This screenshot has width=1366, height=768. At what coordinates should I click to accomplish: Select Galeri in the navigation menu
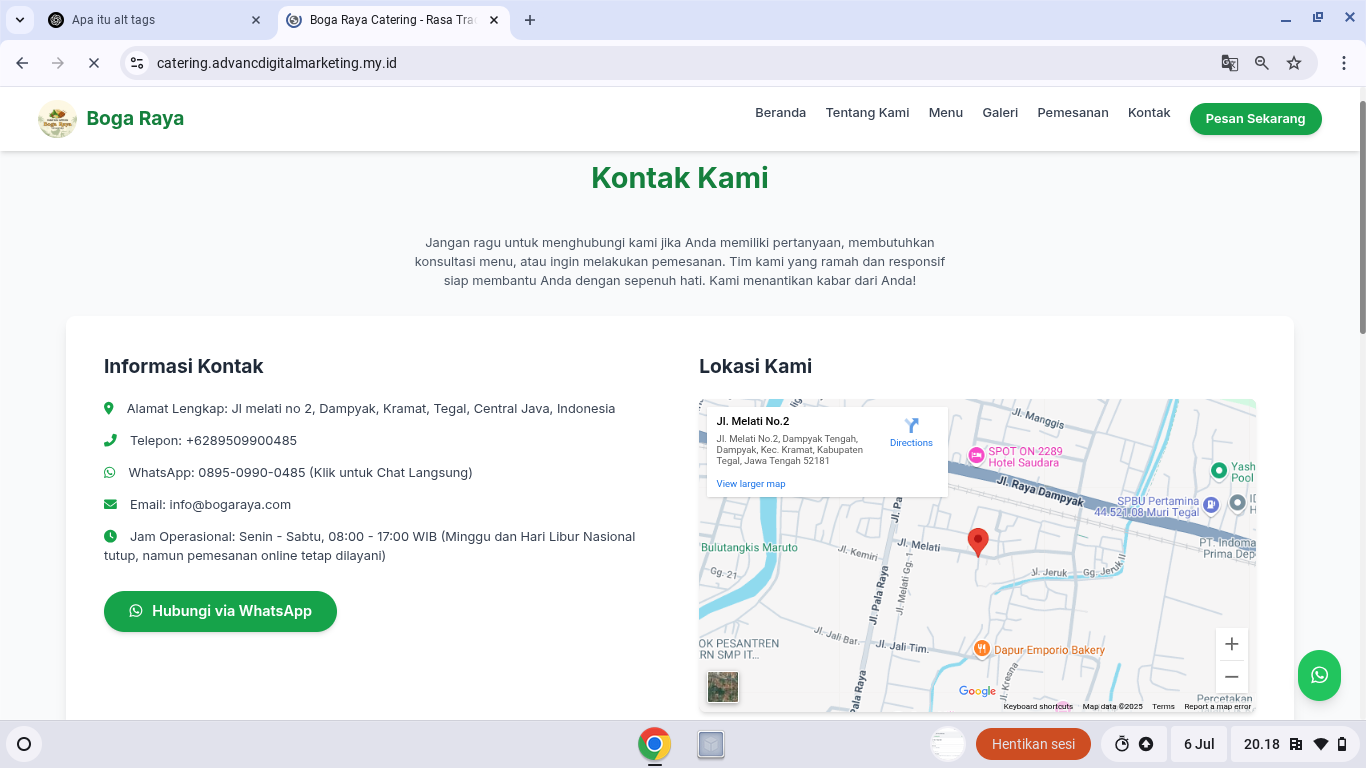(1000, 113)
